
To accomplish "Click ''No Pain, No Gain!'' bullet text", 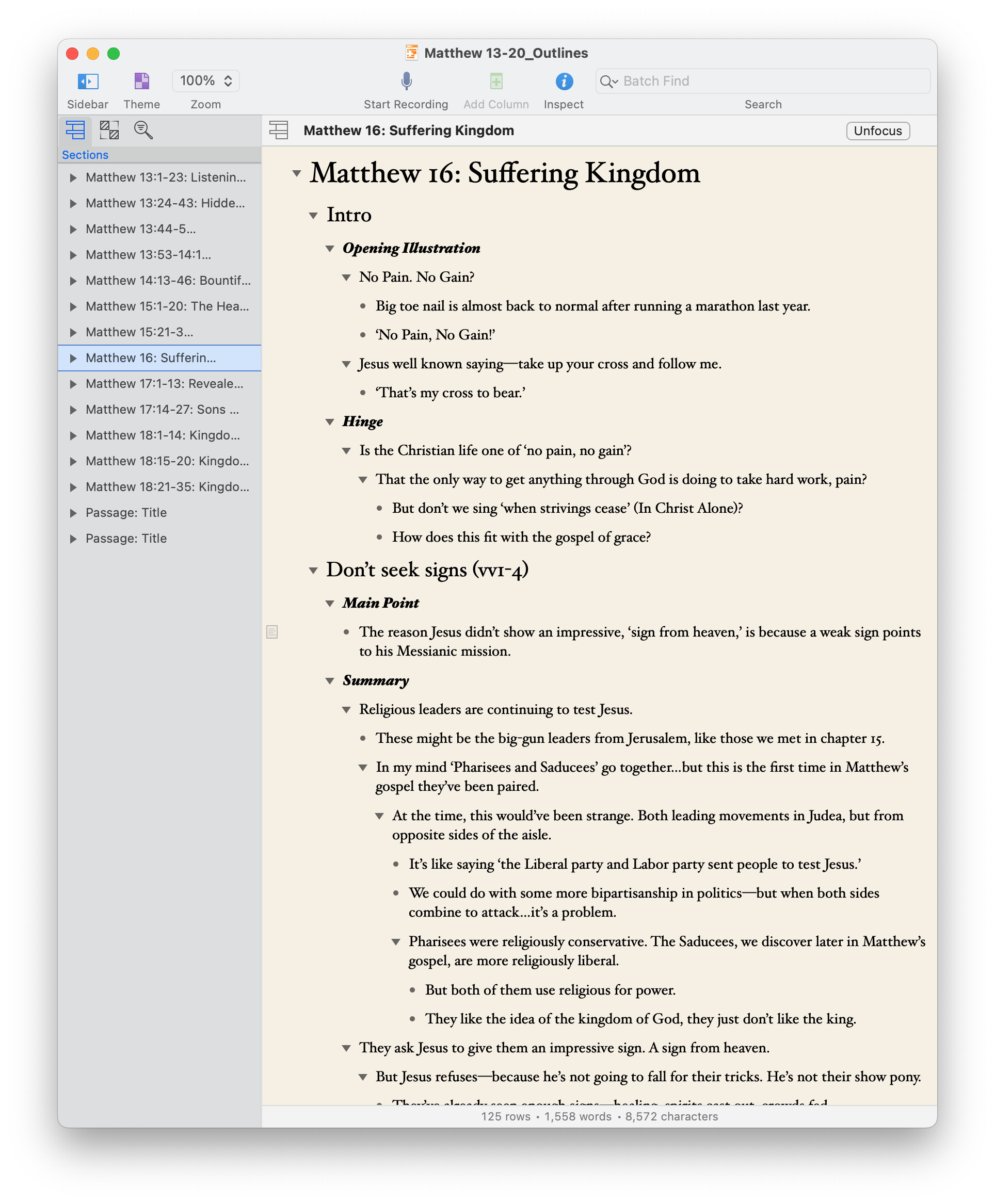I will (x=435, y=334).
